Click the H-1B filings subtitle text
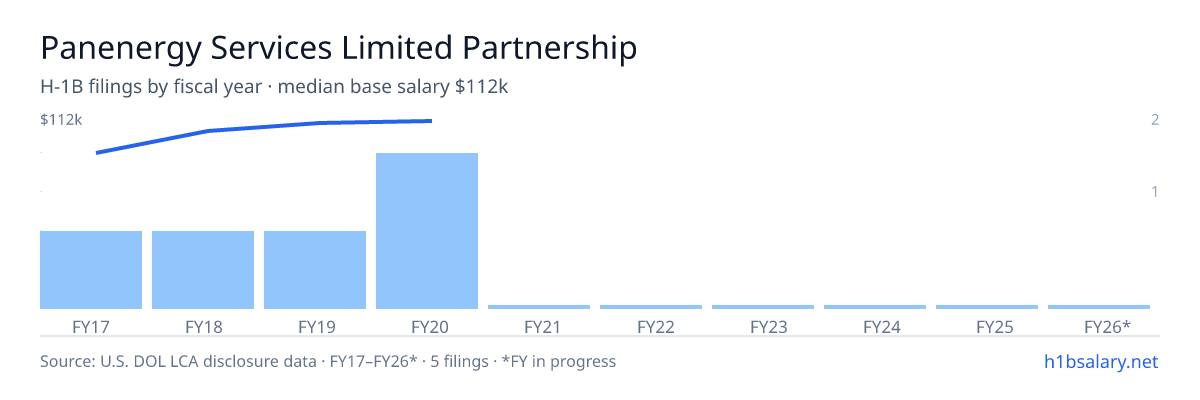Viewport: 1200px width, 400px height. [x=275, y=87]
